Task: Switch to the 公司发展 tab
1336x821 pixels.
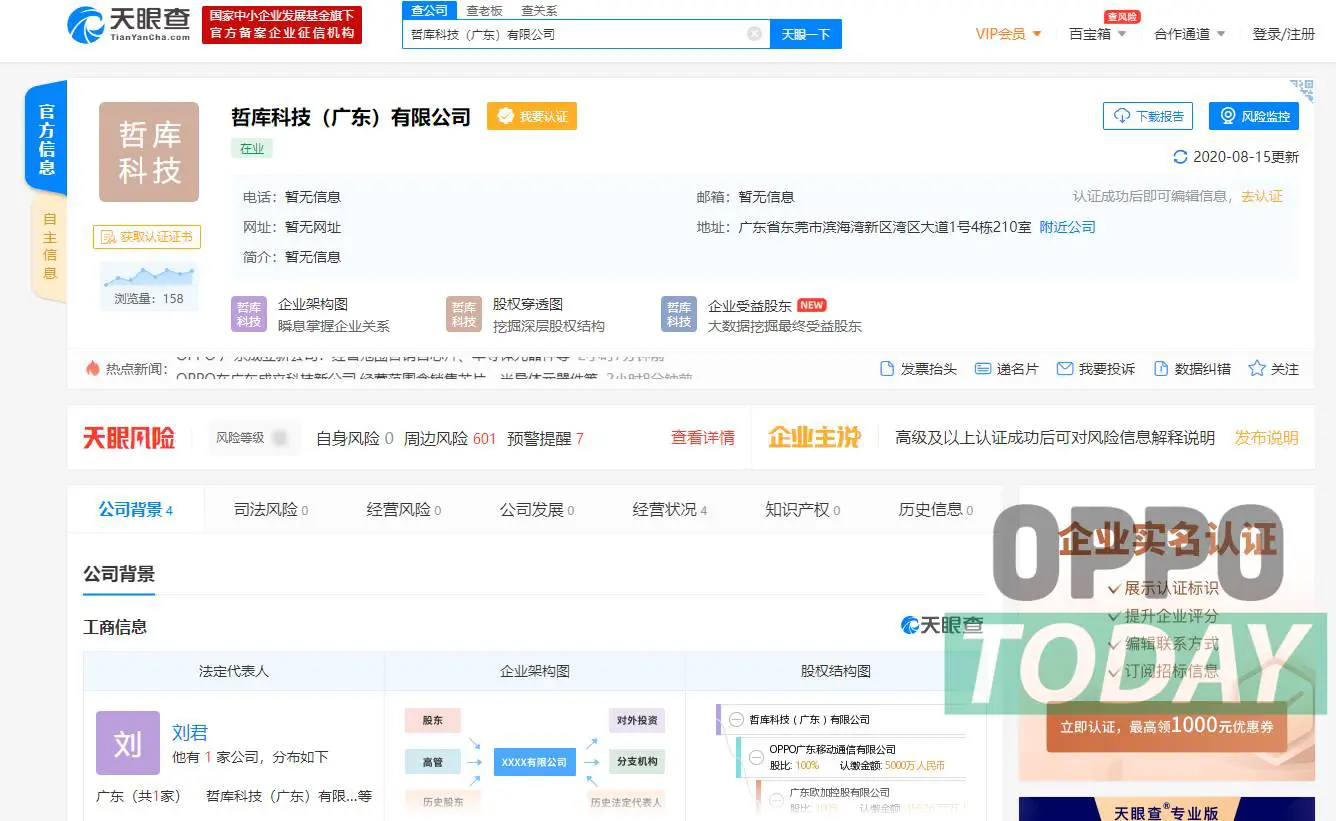Action: (x=537, y=510)
